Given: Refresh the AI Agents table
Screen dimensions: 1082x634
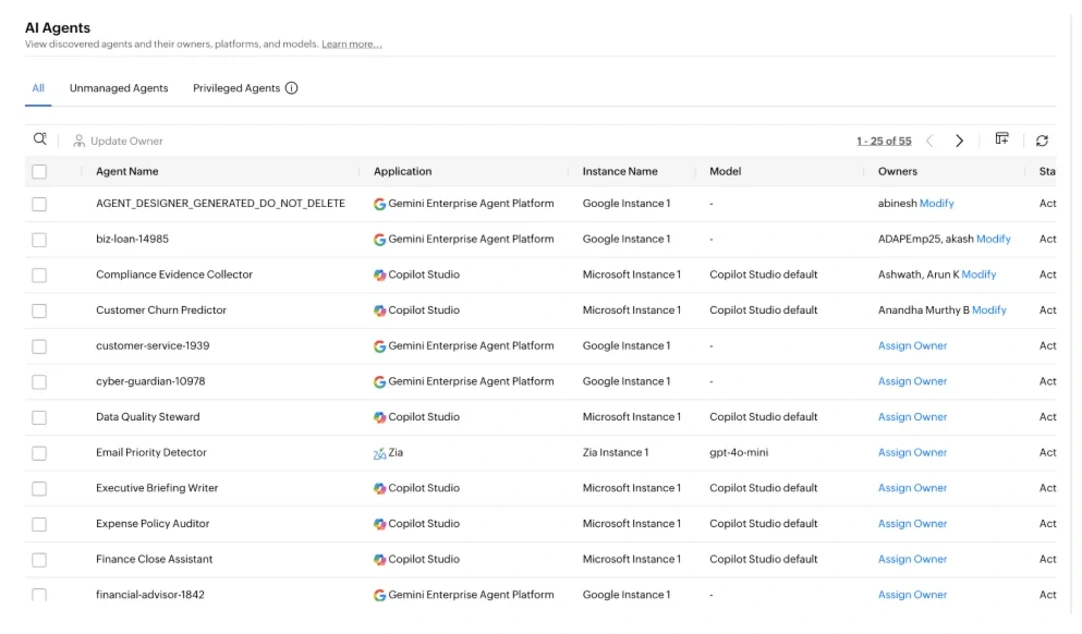Looking at the screenshot, I should coord(1042,141).
